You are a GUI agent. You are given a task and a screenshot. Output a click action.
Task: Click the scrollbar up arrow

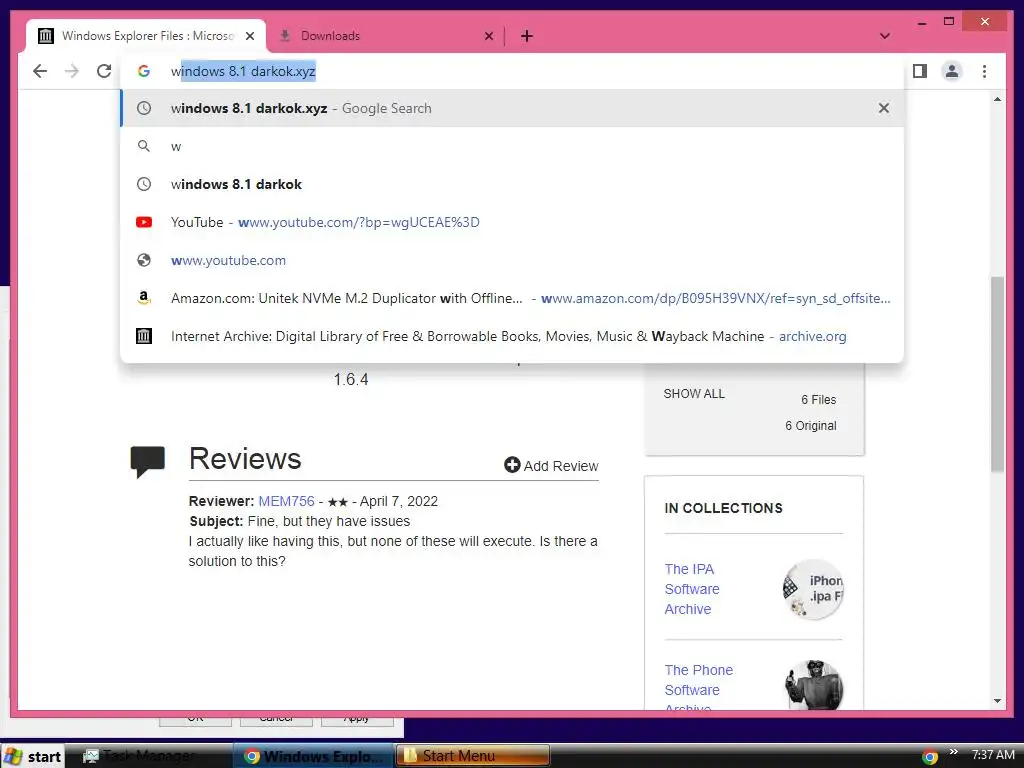click(x=997, y=99)
